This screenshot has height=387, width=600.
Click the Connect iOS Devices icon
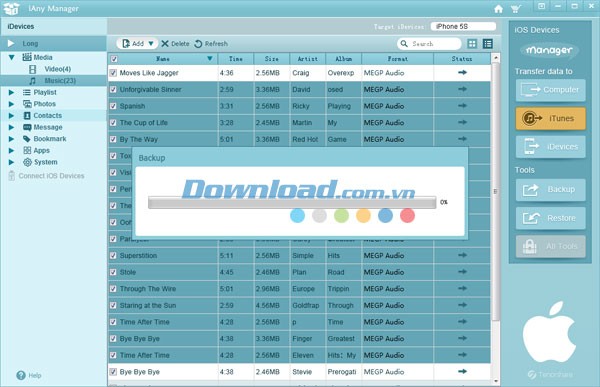11,176
